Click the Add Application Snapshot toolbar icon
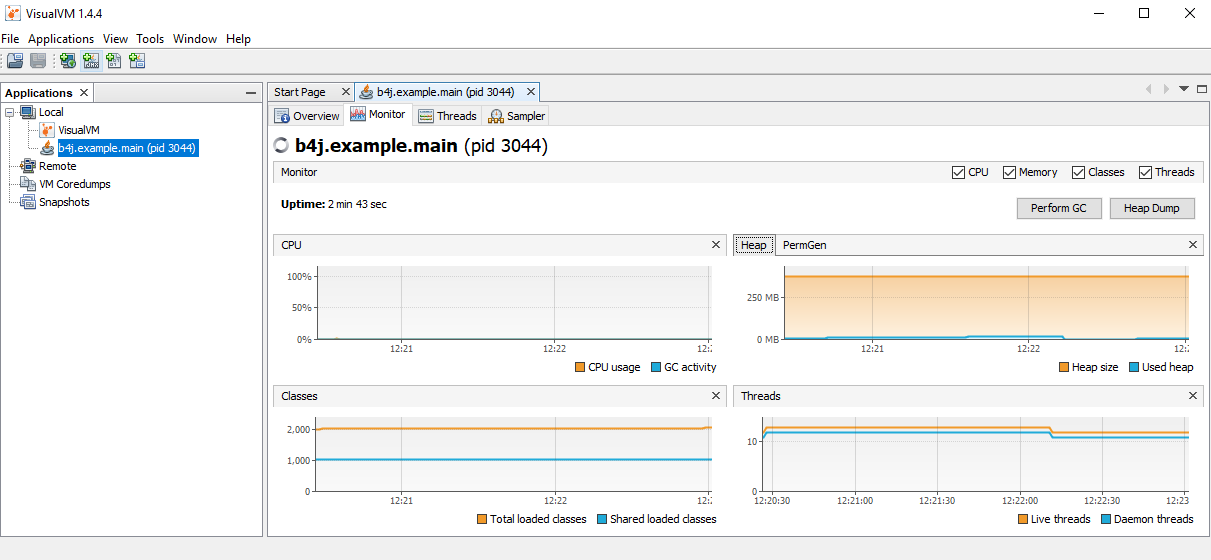The width and height of the screenshot is (1211, 560). click(x=137, y=61)
